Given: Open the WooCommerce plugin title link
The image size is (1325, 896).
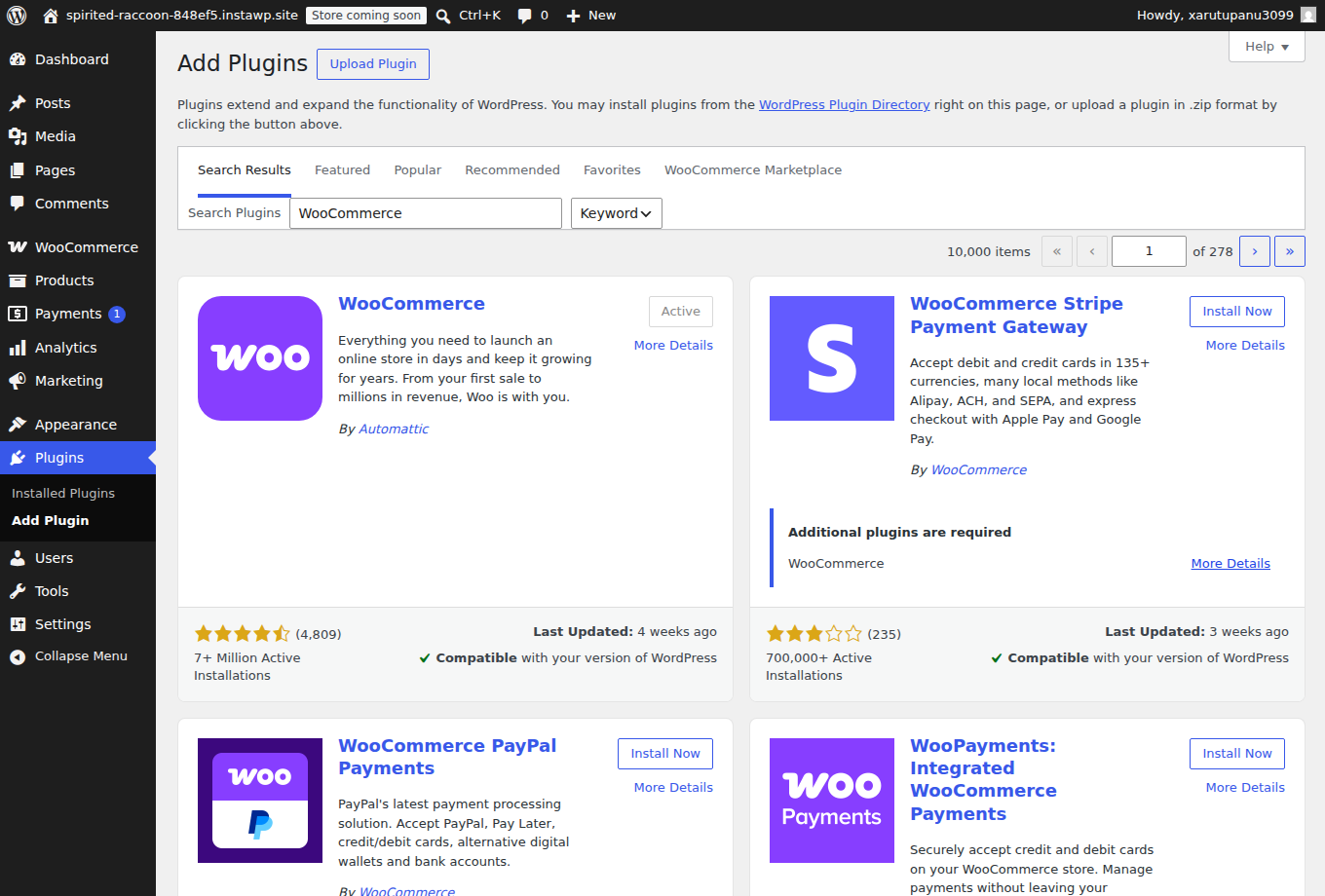Looking at the screenshot, I should coord(411,304).
